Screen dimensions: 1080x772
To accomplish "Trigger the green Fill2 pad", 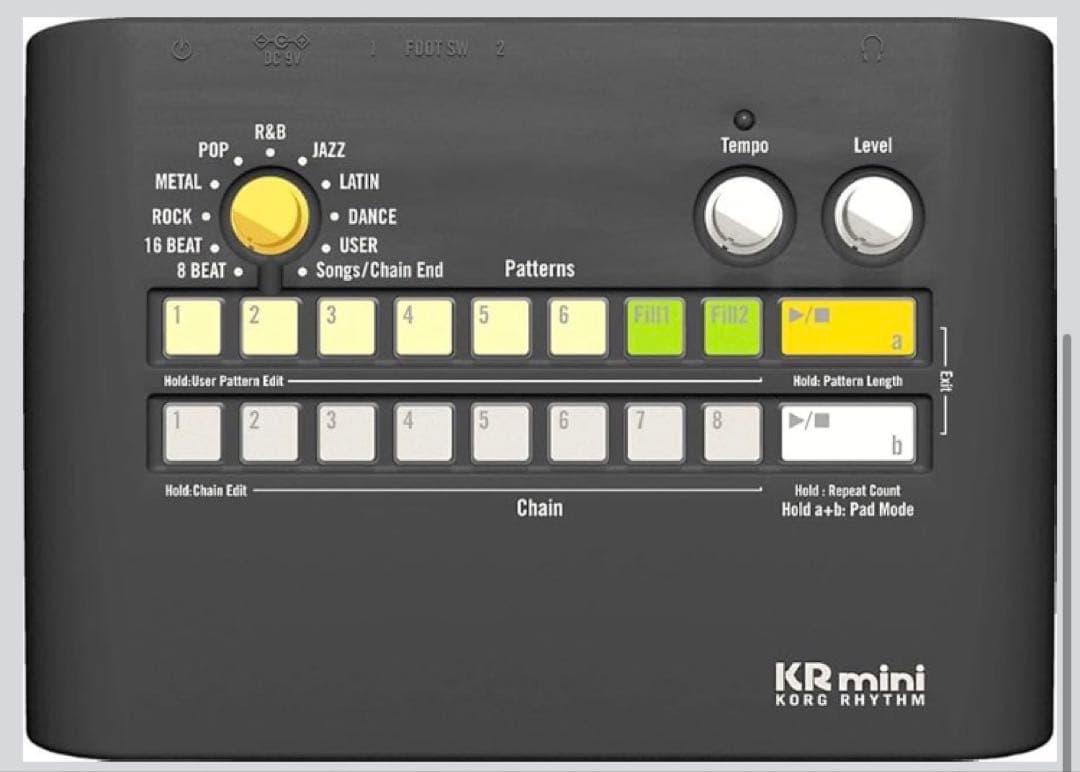I will [732, 326].
